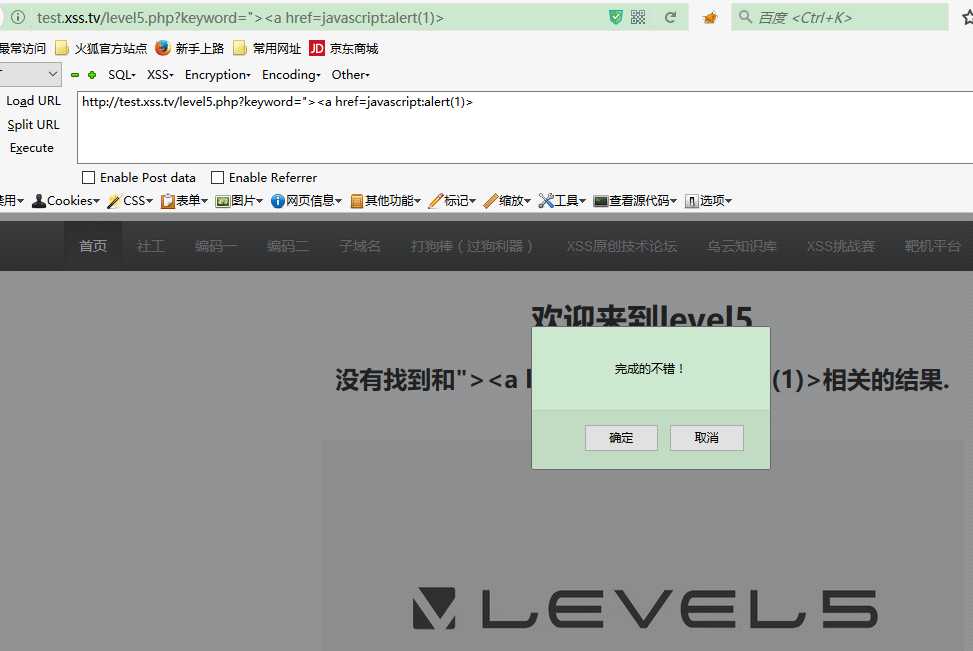Open the 标记 outline menu
Image resolution: width=973 pixels, height=651 pixels.
(452, 200)
